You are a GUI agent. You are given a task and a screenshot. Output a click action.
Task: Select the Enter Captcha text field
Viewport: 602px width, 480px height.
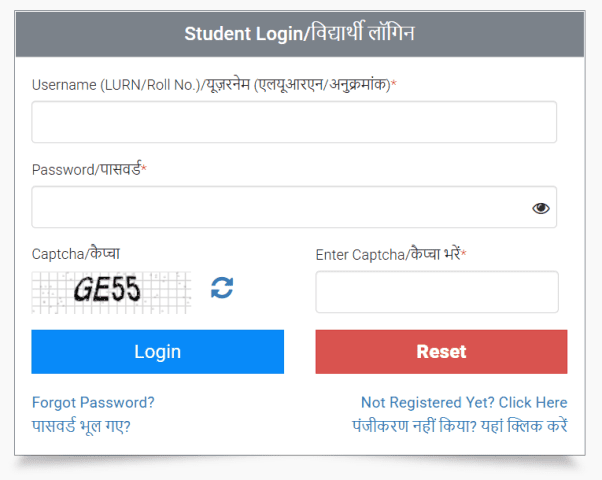(436, 292)
